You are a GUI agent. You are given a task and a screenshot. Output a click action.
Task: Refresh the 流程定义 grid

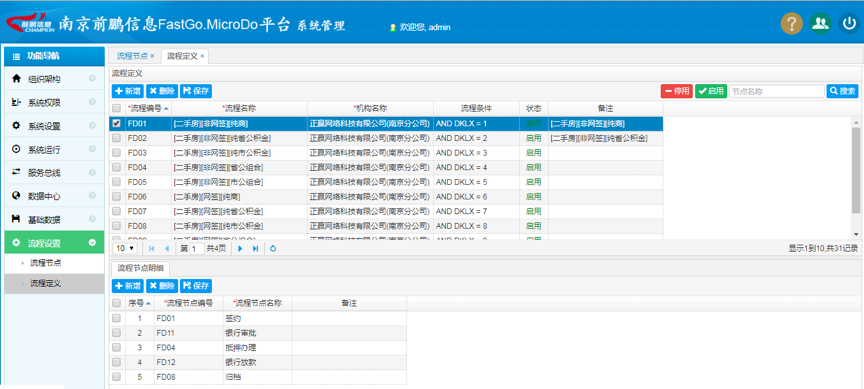pos(273,248)
